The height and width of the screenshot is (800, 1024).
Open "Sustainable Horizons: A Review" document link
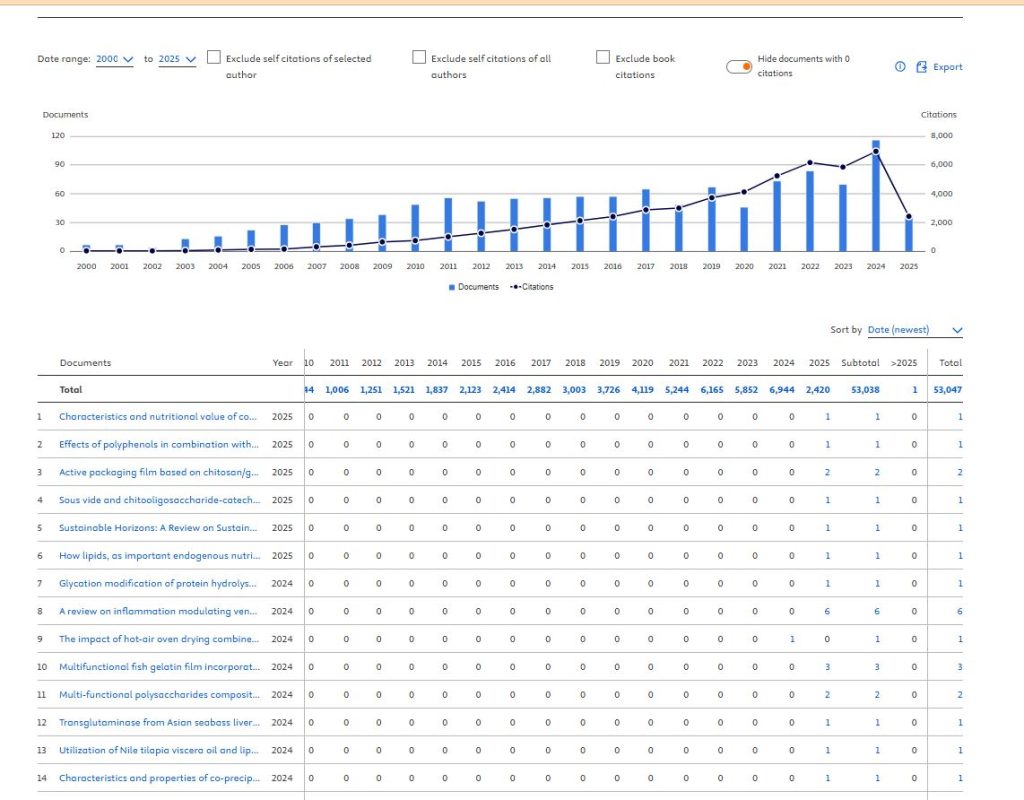[159, 527]
